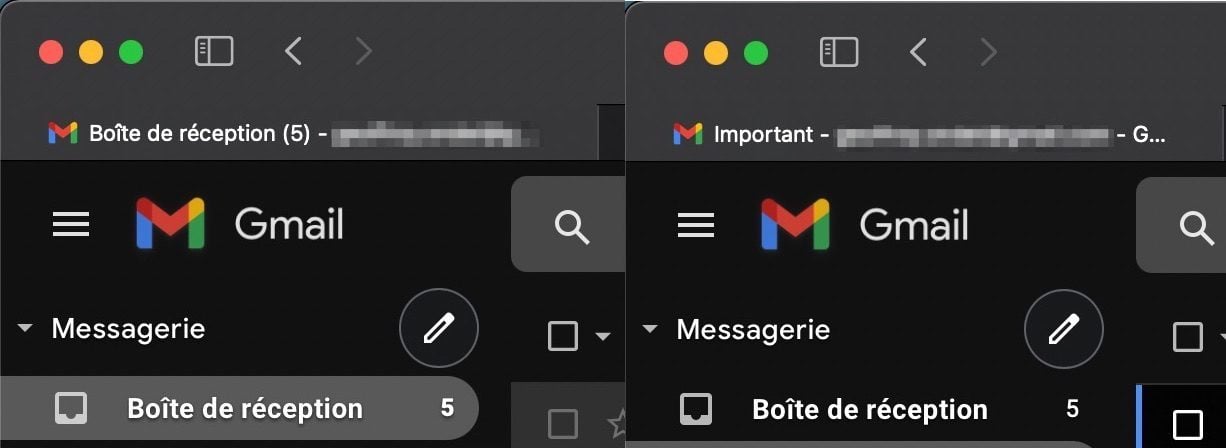This screenshot has width=1226, height=448.
Task: Open the hamburger main menu in left window
Action: [x=71, y=225]
